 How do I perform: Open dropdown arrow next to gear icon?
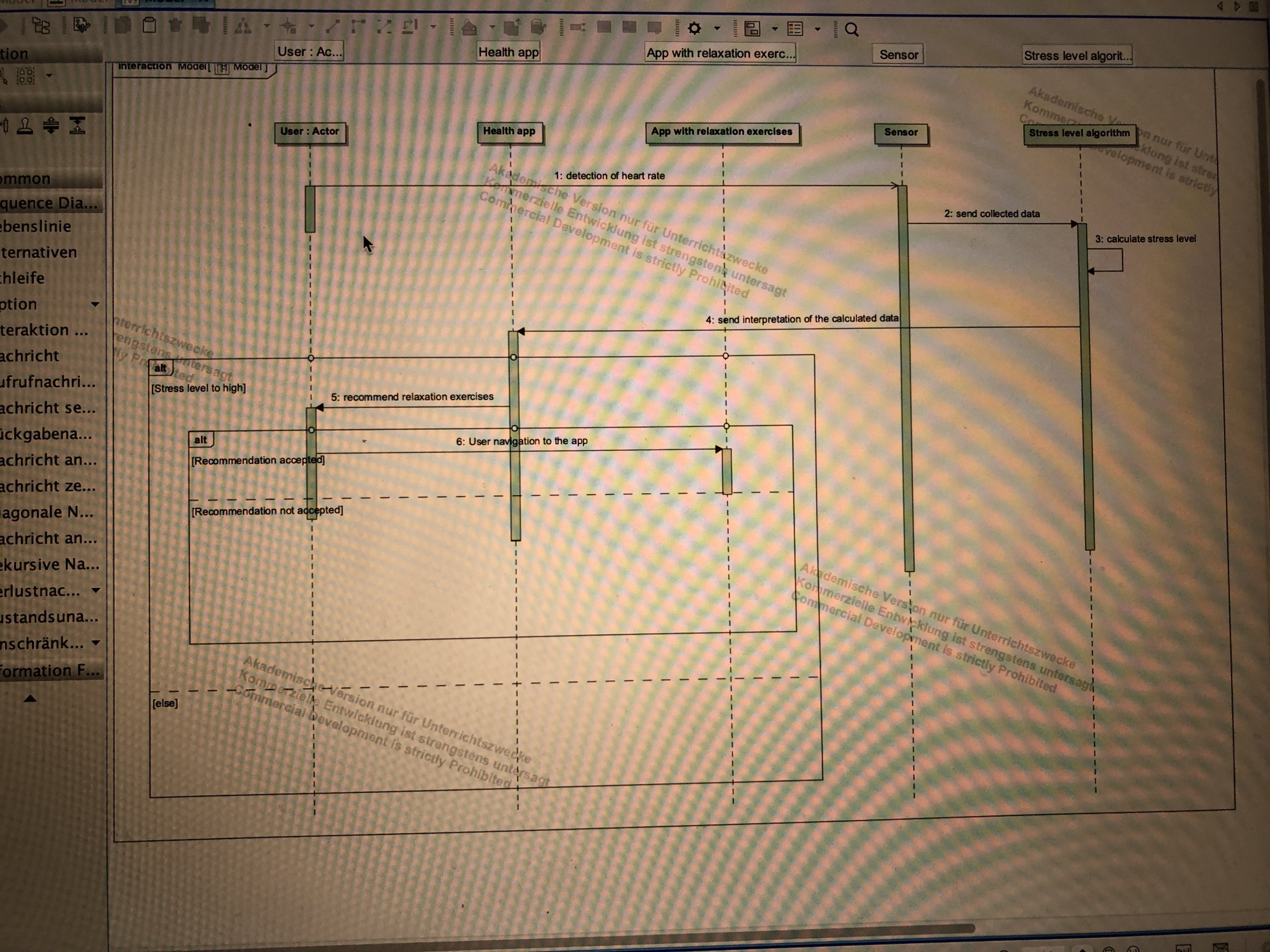pyautogui.click(x=717, y=28)
